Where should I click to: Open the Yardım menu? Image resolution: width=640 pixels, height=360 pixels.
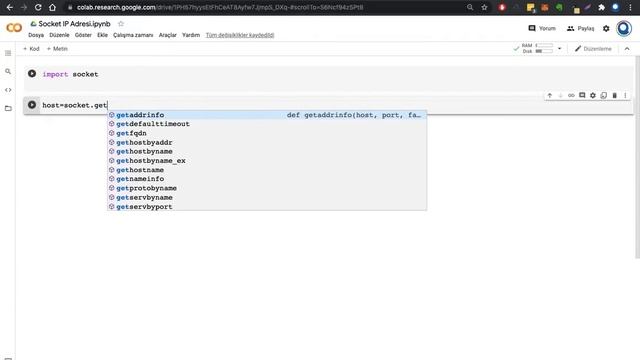click(x=191, y=35)
